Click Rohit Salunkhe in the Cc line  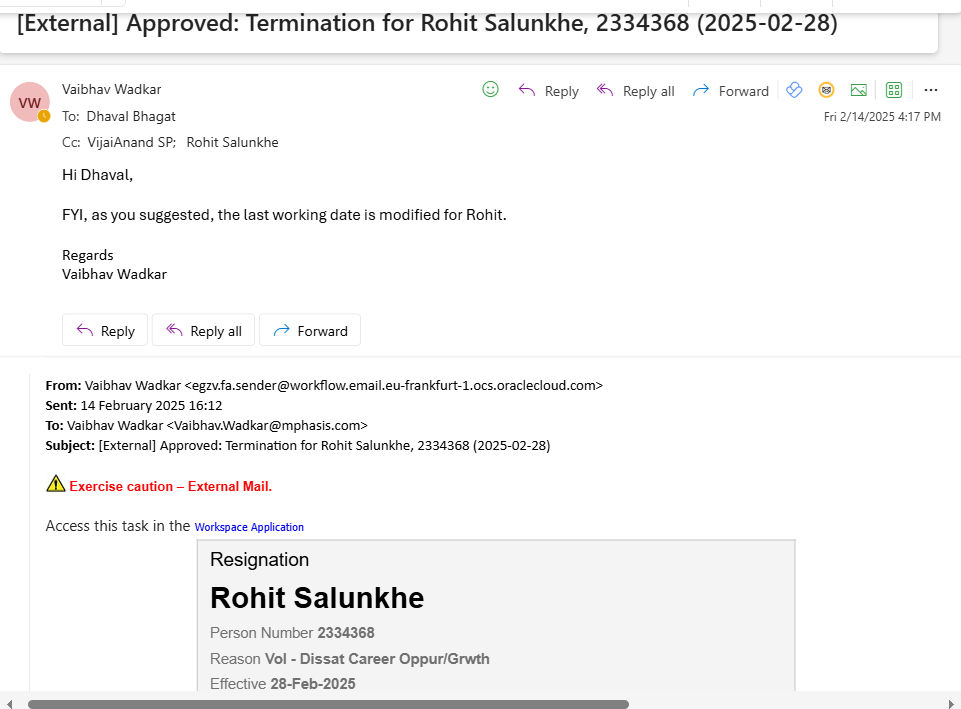click(x=232, y=142)
